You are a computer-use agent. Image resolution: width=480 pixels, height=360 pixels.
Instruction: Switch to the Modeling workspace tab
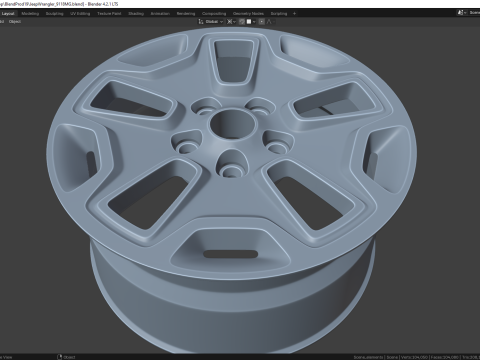click(x=30, y=14)
